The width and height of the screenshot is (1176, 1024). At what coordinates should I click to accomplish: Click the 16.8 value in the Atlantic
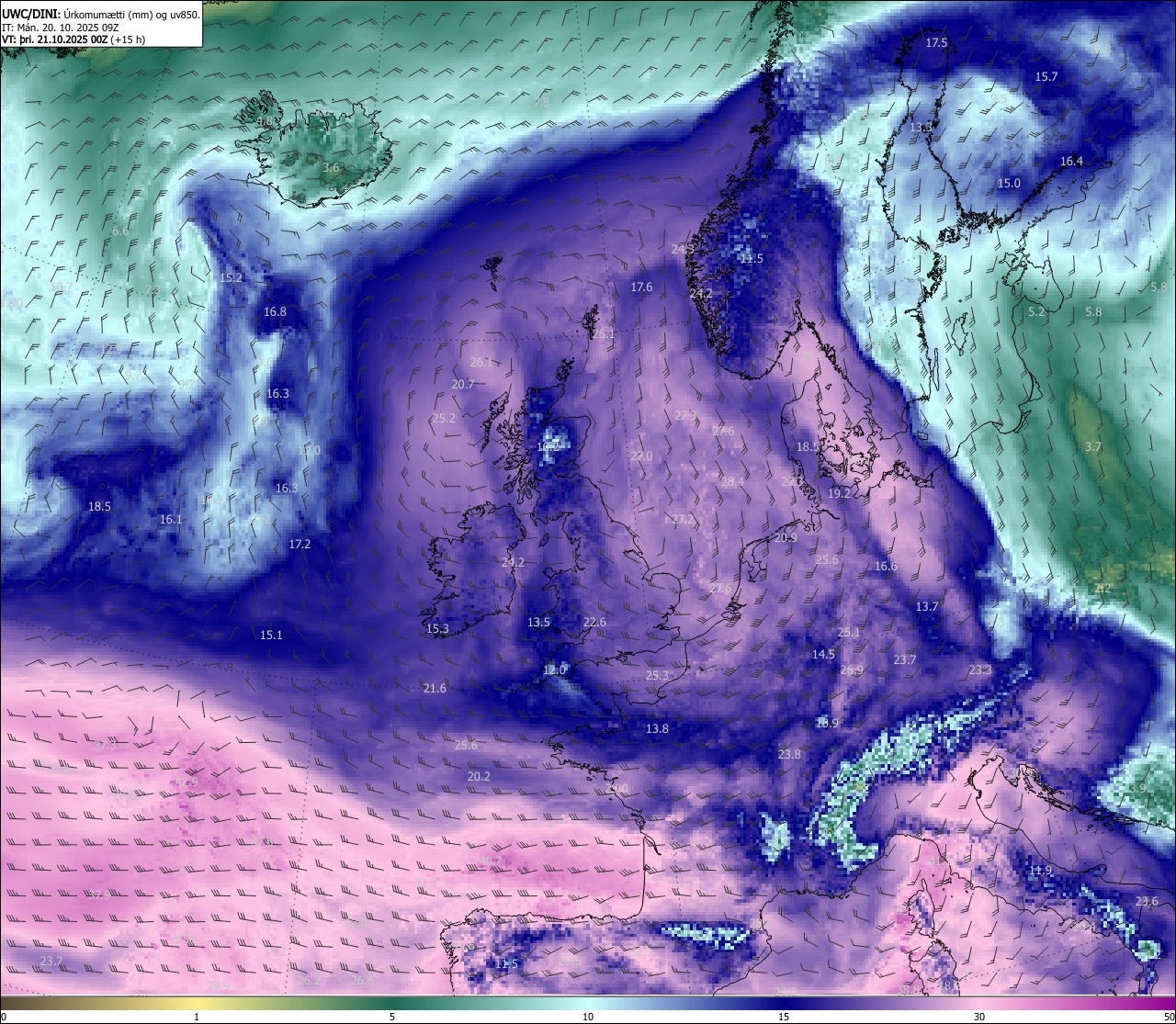click(x=275, y=311)
